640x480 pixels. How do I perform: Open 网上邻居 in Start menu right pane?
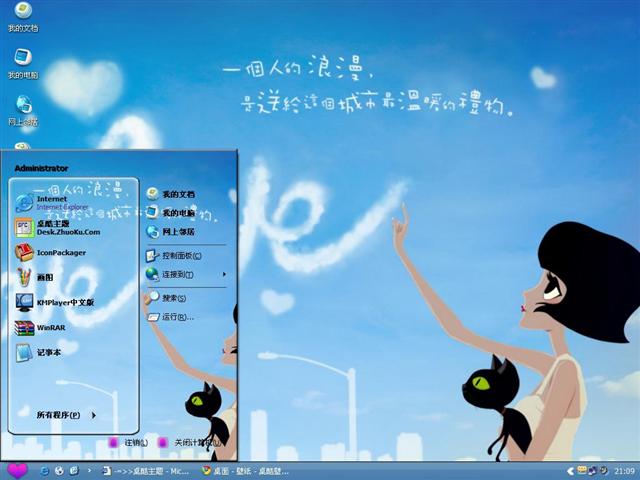[171, 232]
